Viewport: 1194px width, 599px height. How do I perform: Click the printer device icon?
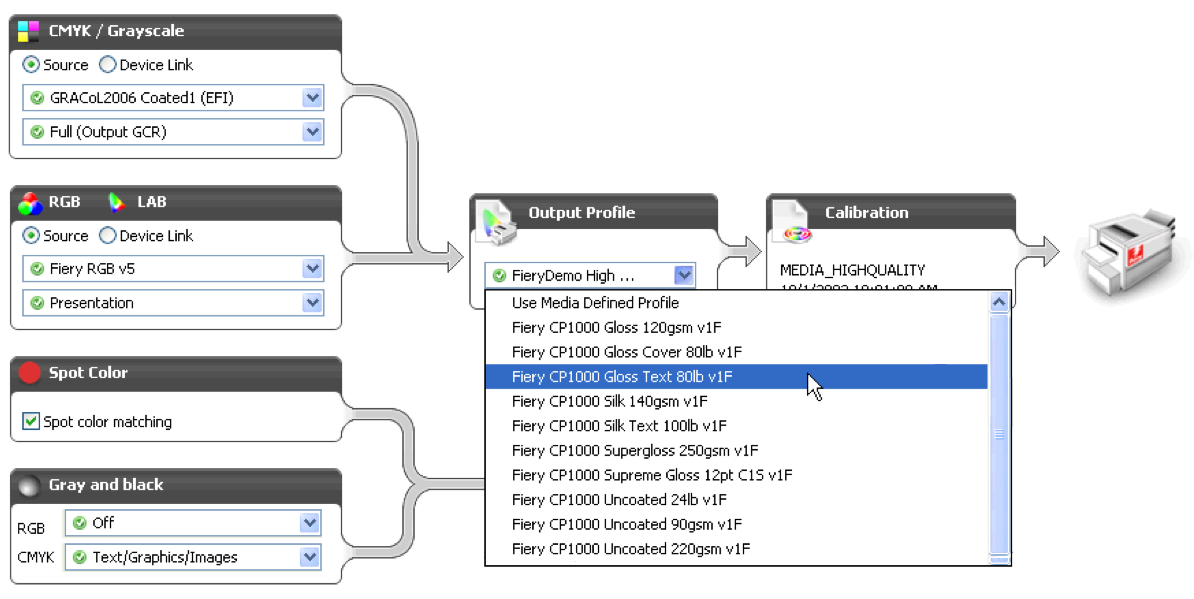click(x=1130, y=254)
